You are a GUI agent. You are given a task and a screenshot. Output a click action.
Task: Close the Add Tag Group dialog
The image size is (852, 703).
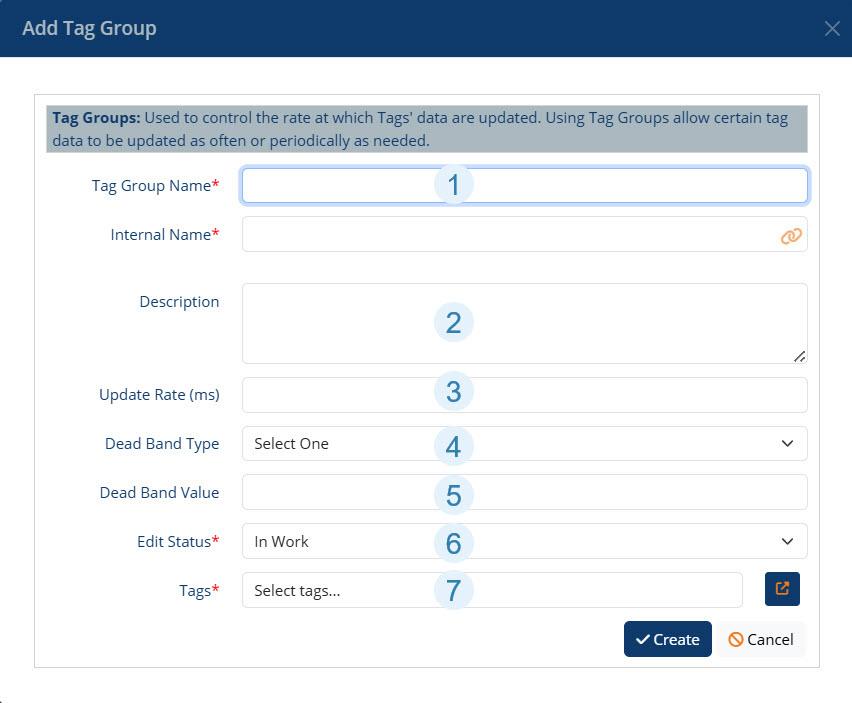pyautogui.click(x=831, y=29)
